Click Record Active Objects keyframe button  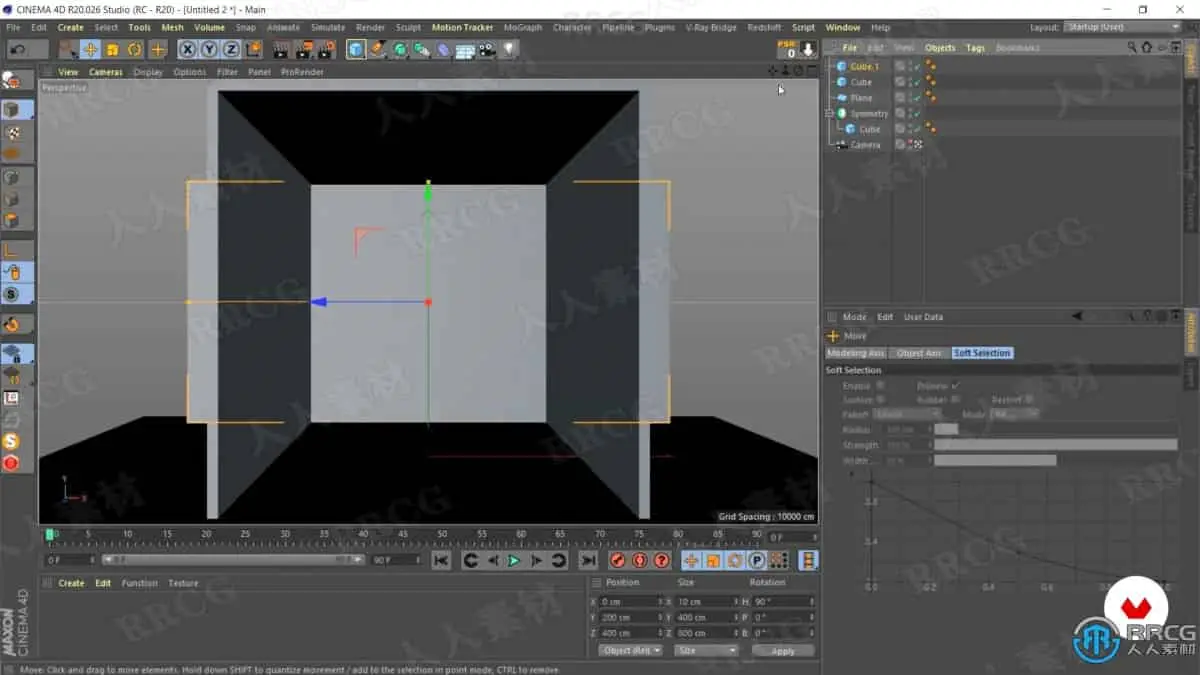pyautogui.click(x=618, y=561)
